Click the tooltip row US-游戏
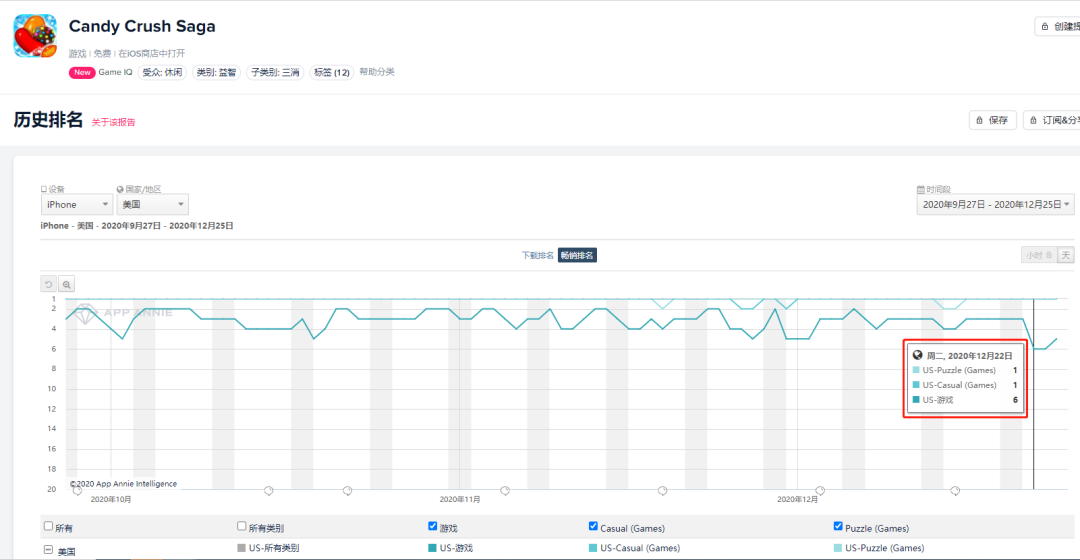Viewport: 1080px width, 560px height. [965, 400]
